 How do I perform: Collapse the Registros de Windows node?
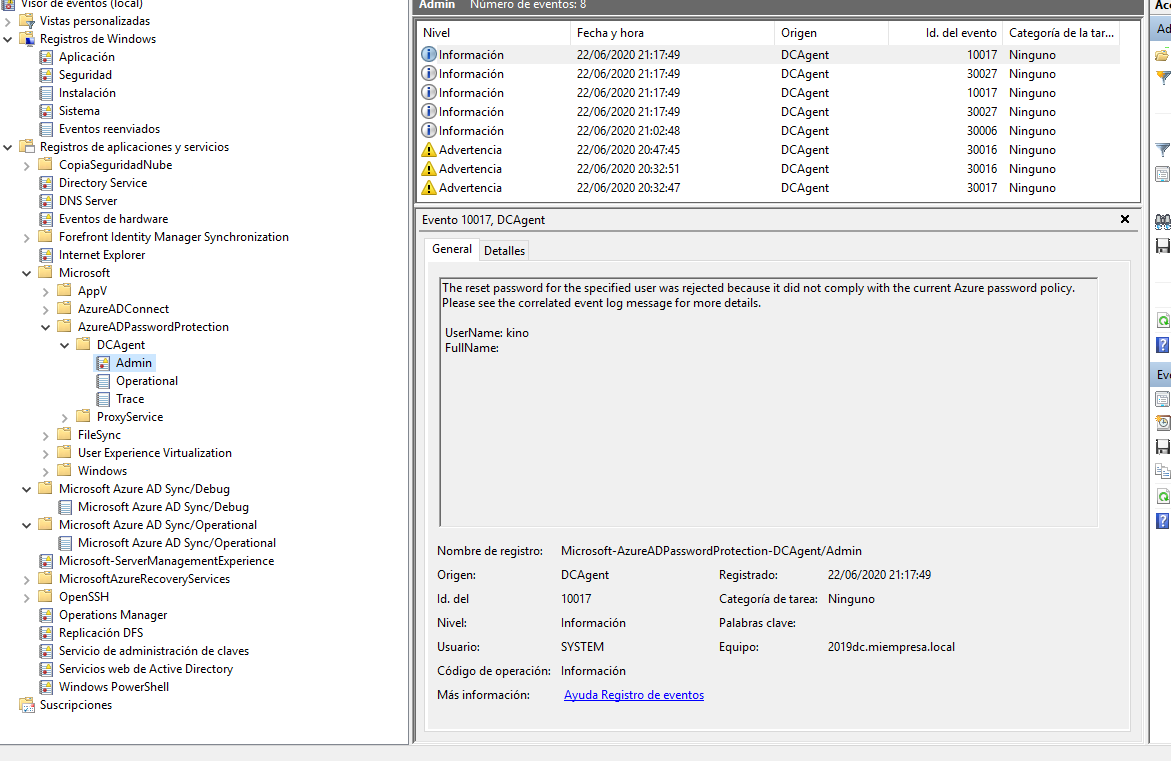coord(8,39)
